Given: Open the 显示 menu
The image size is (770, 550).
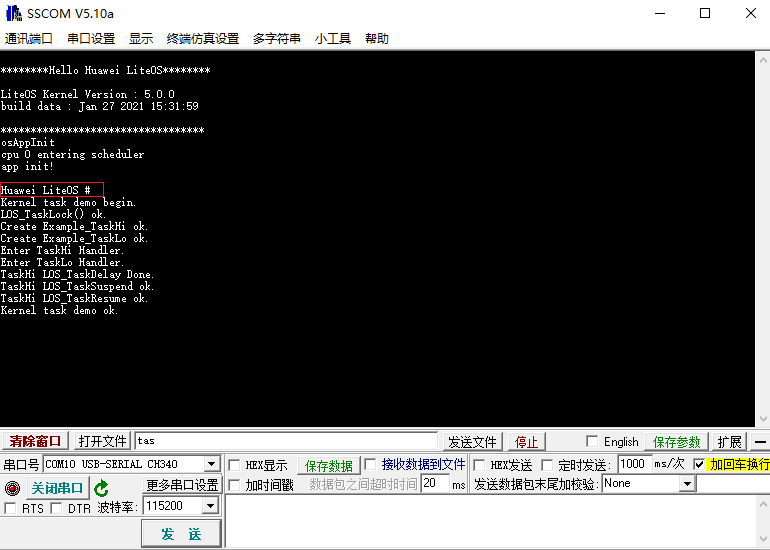Looking at the screenshot, I should (x=141, y=38).
